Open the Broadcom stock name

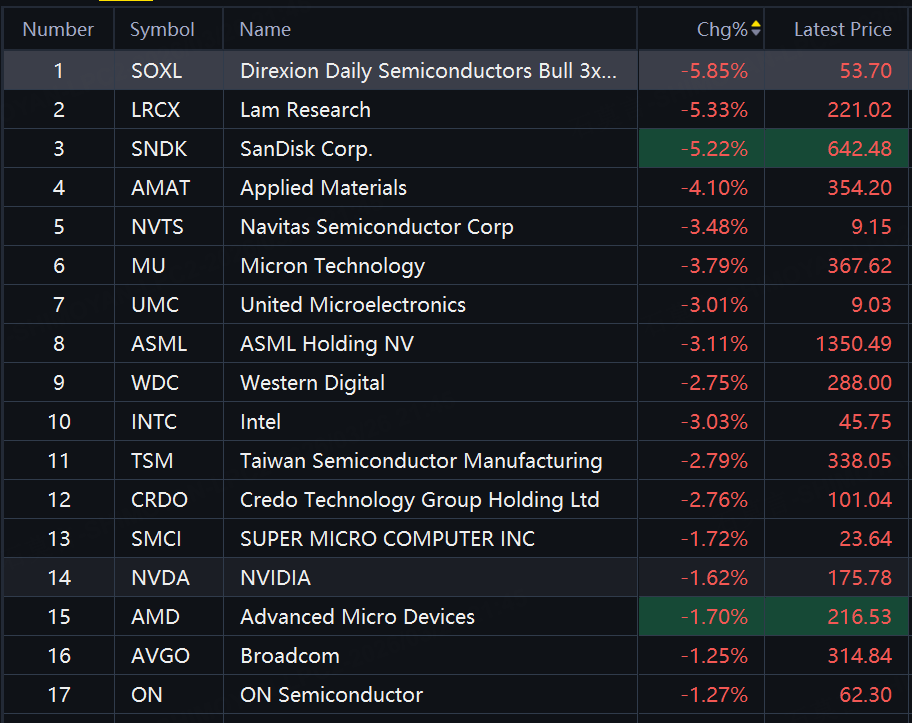click(x=289, y=656)
